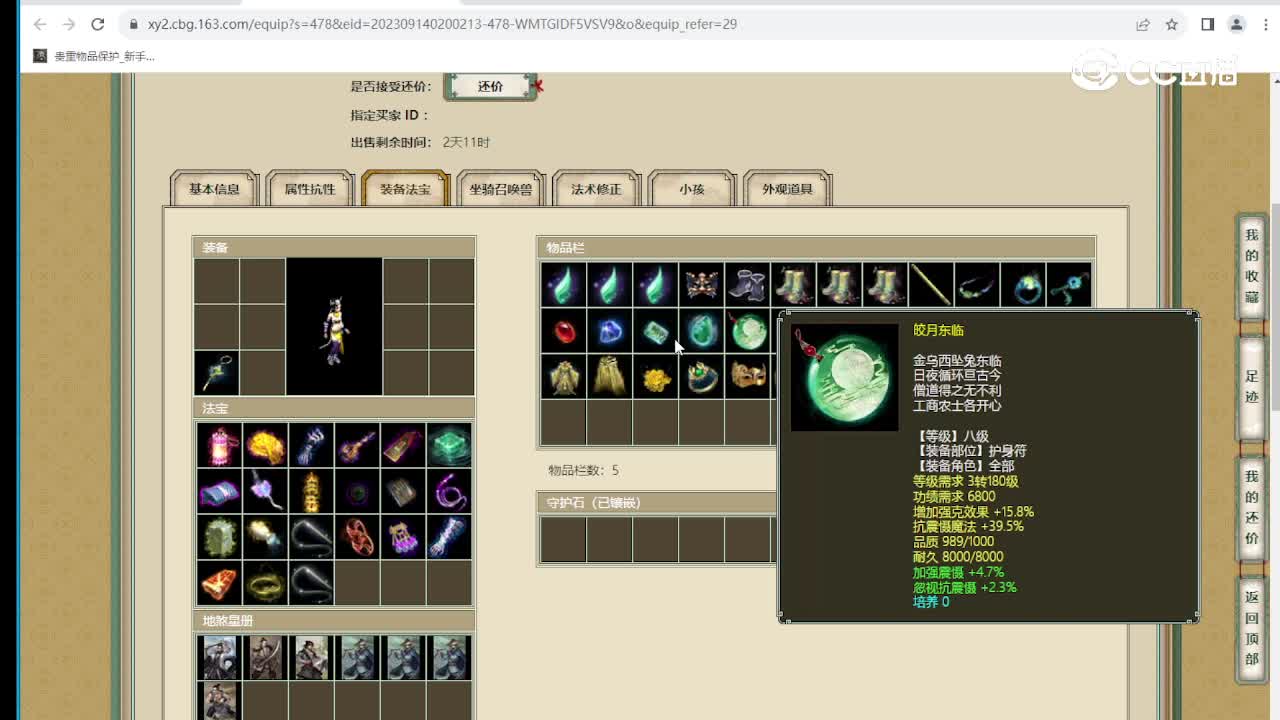Select the purple fly-whisk 法宝 icon

point(265,491)
